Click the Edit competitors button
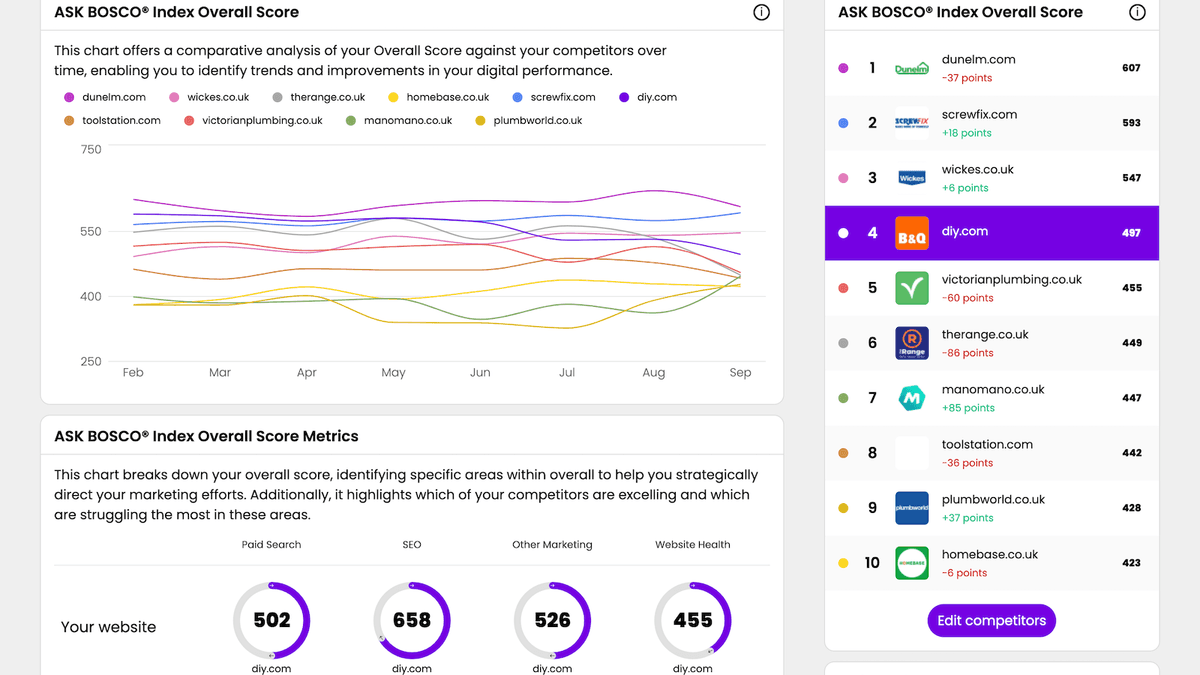 point(991,620)
